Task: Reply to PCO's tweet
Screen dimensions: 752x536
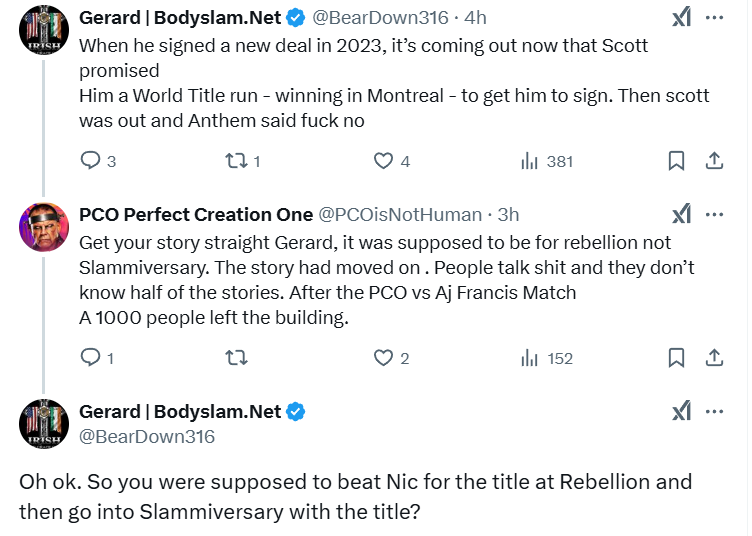Action: (x=90, y=357)
